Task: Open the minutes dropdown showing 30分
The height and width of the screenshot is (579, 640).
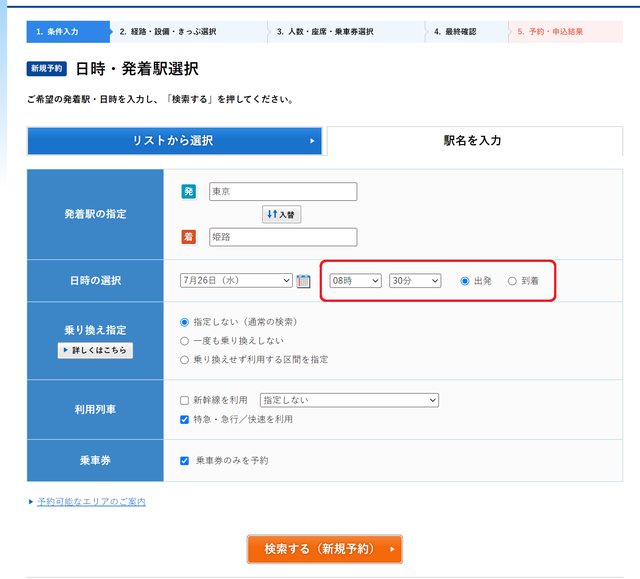Action: click(415, 281)
